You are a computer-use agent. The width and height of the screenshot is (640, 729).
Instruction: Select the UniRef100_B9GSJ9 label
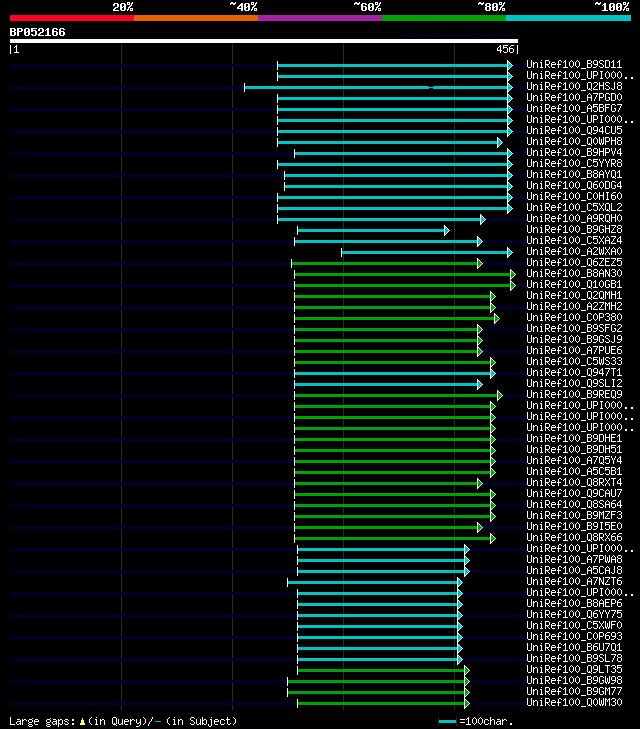(574, 339)
